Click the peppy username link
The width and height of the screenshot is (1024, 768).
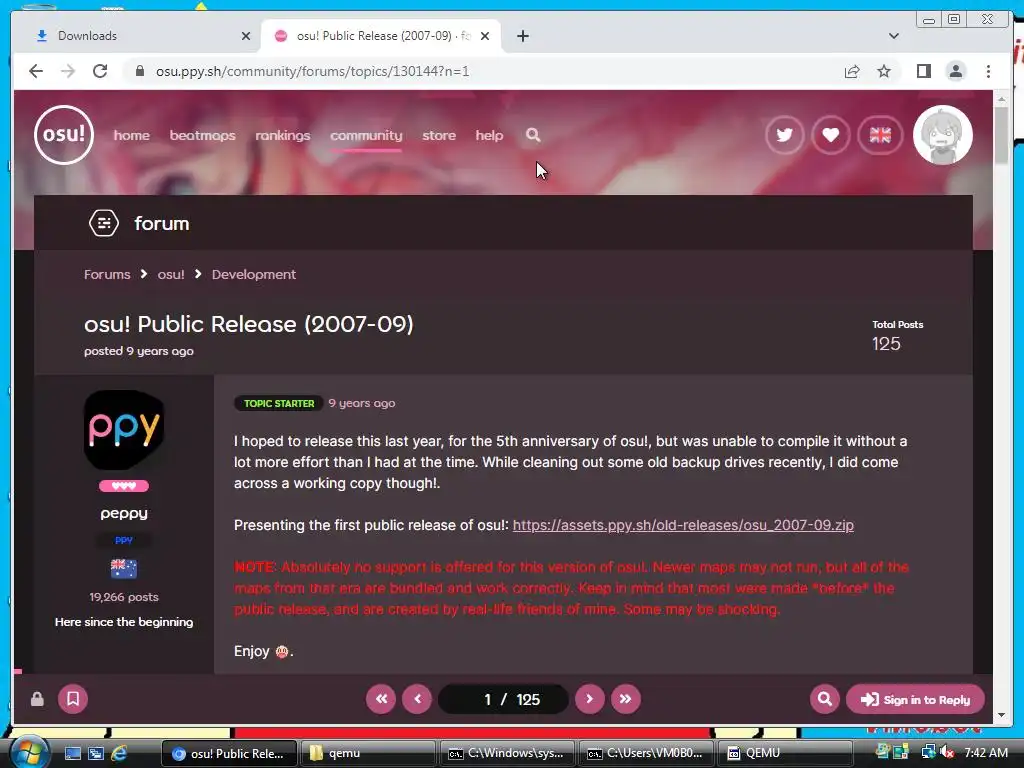[123, 514]
